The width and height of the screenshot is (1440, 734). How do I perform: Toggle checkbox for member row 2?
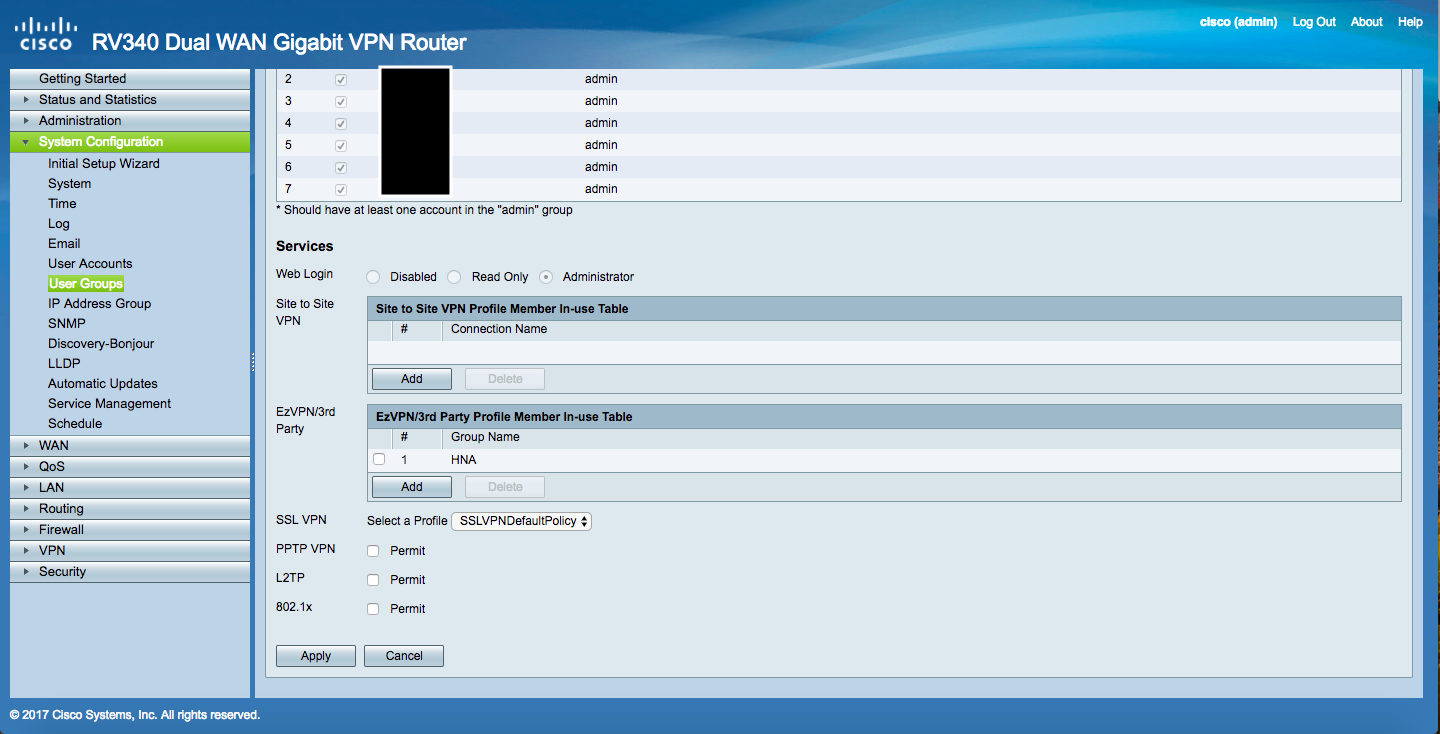pyautogui.click(x=341, y=79)
